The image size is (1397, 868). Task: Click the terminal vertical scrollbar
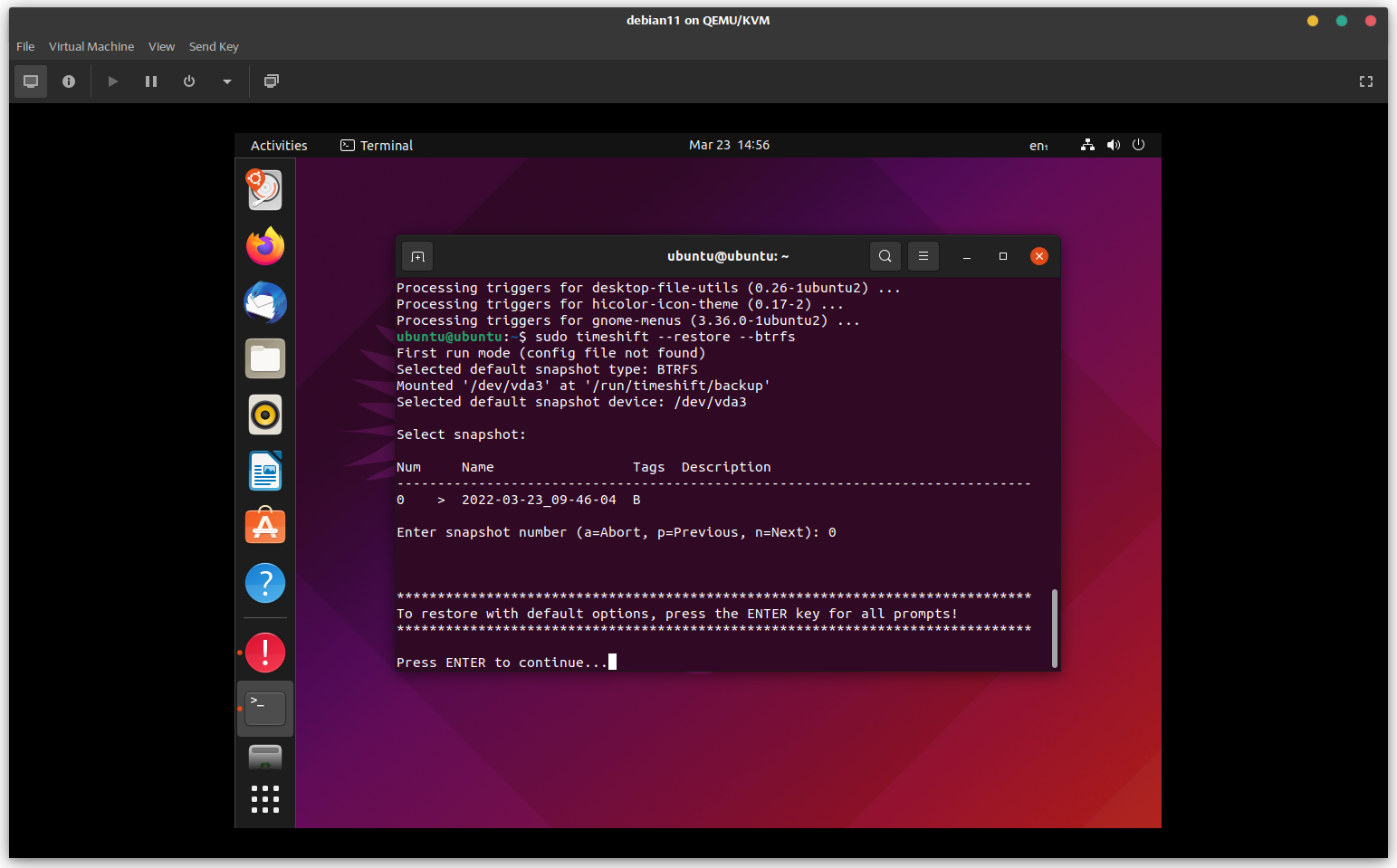pyautogui.click(x=1054, y=628)
